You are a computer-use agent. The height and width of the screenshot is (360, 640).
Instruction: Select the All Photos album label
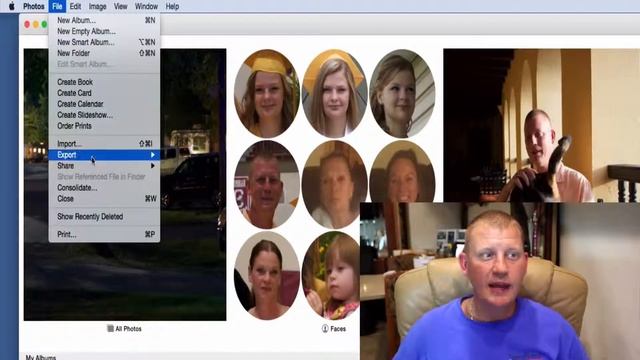(x=128, y=329)
